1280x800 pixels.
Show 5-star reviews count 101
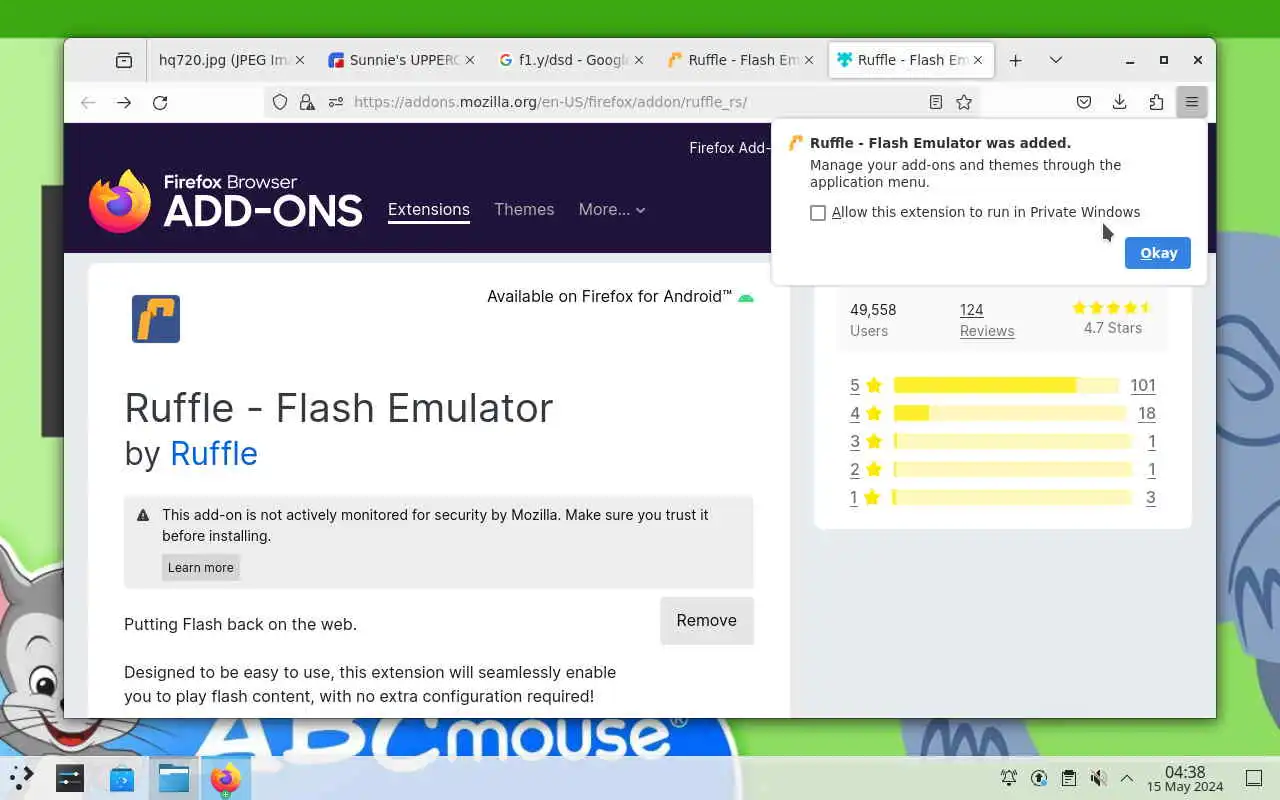[x=1143, y=385]
